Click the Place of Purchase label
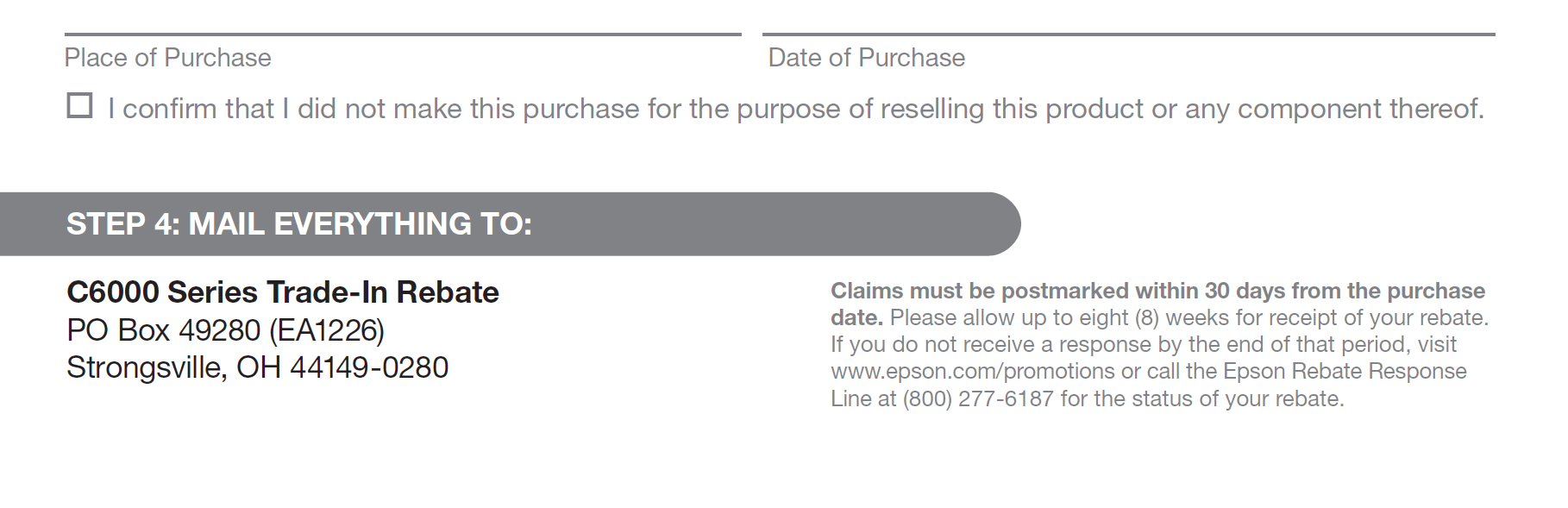Image resolution: width=1568 pixels, height=508 pixels. [x=168, y=58]
